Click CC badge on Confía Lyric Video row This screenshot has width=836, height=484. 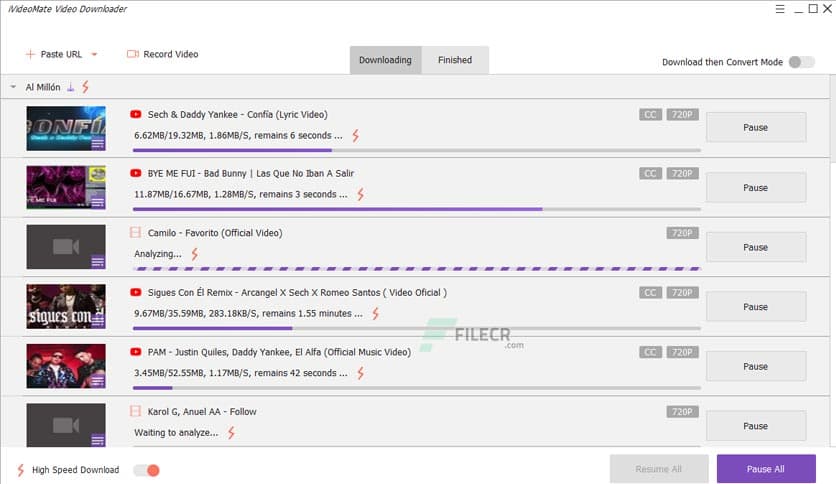pos(650,115)
